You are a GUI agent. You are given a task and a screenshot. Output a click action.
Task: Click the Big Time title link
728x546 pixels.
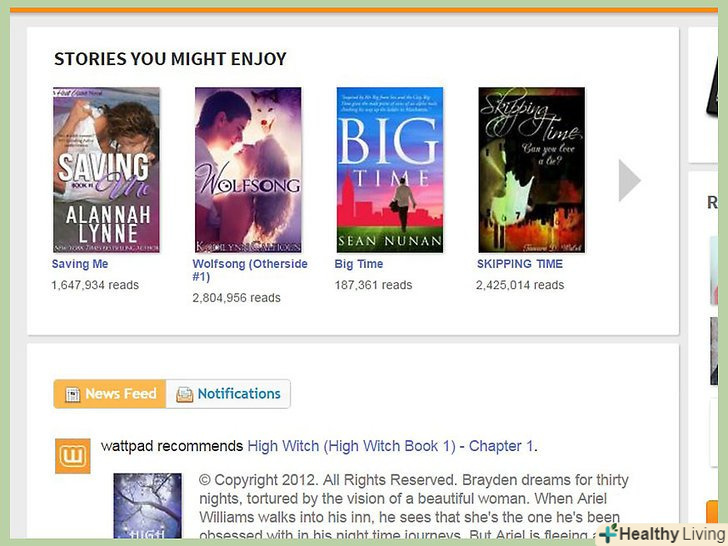pos(358,264)
